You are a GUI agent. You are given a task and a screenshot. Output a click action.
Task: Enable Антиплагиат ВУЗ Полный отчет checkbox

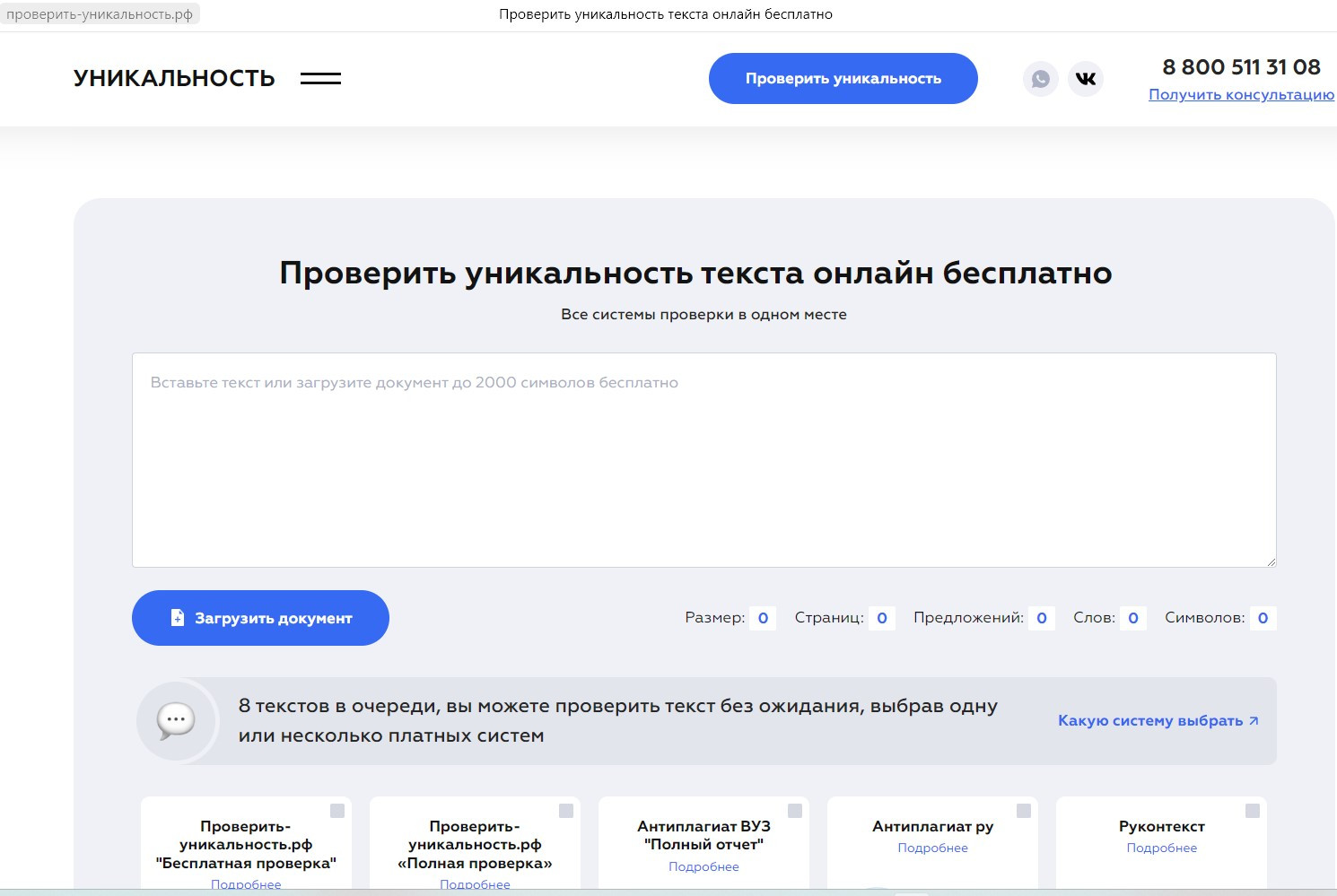[797, 808]
